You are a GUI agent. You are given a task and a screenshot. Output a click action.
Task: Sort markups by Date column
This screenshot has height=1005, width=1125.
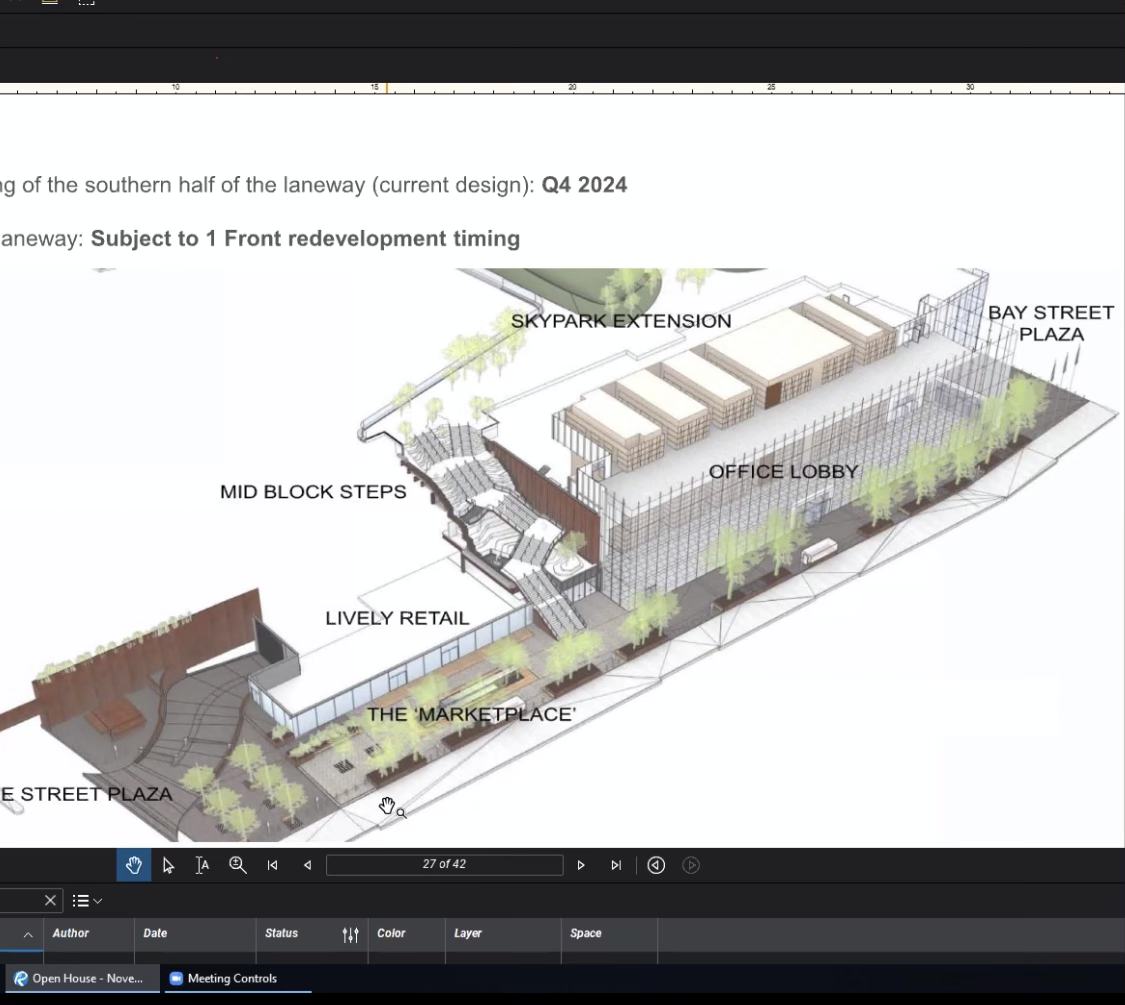click(x=155, y=933)
